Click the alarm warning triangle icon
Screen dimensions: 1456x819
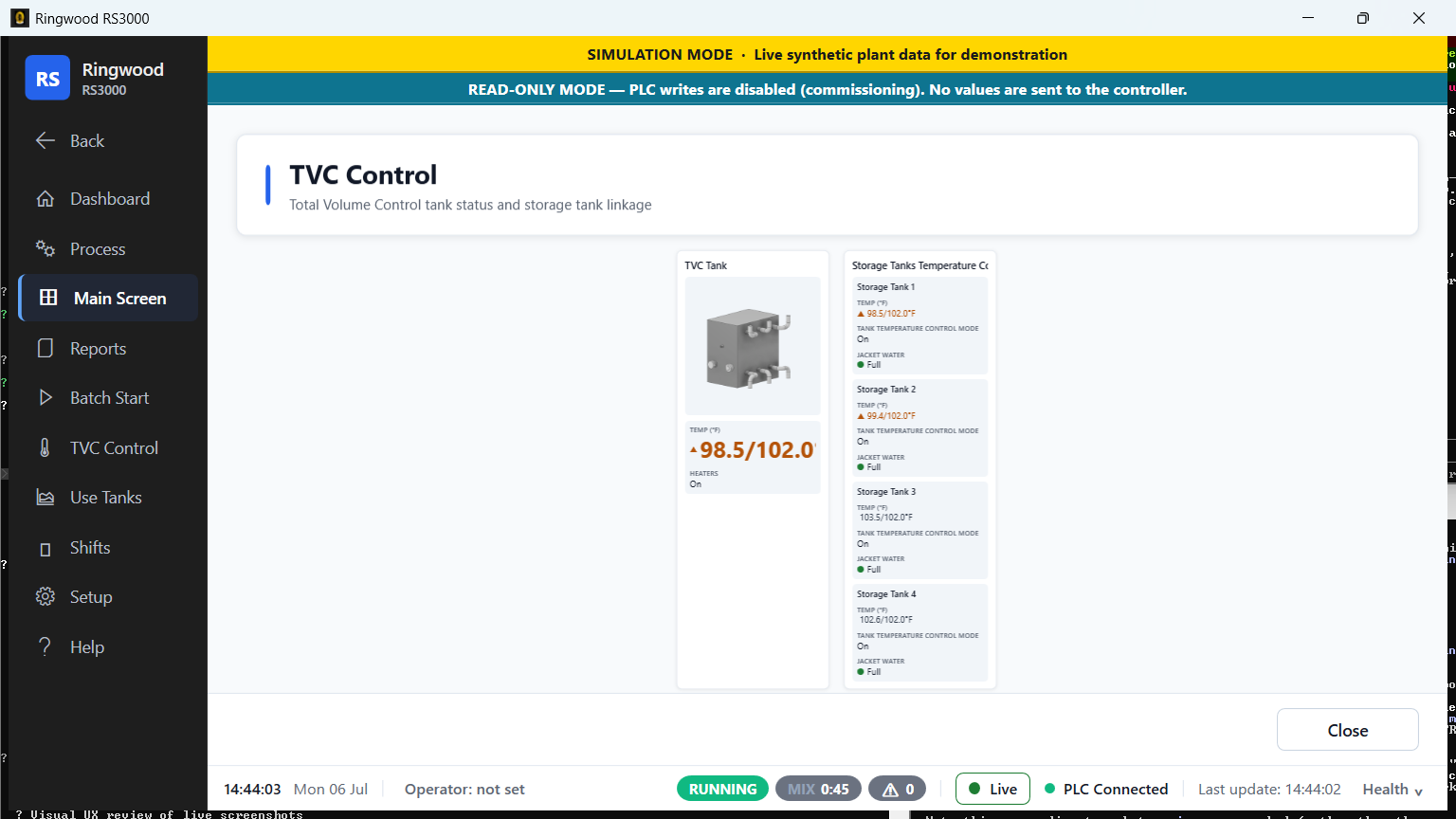click(890, 789)
